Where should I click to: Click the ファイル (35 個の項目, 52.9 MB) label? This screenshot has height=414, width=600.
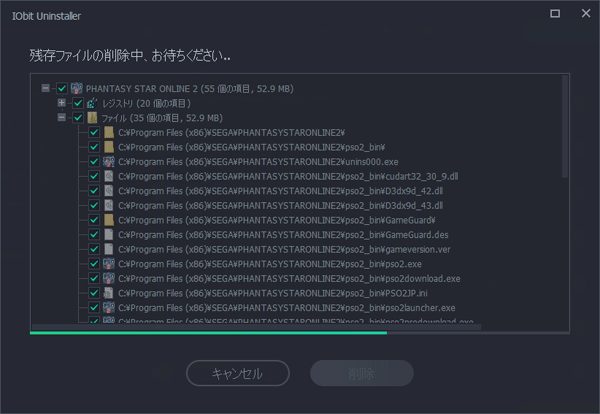point(162,118)
